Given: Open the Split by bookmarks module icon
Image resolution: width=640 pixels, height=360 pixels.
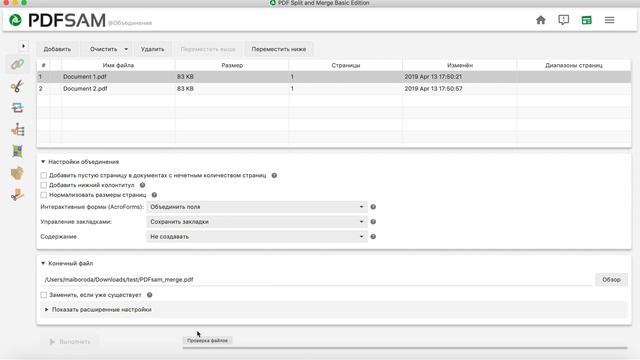Looking at the screenshot, I should 17,130.
